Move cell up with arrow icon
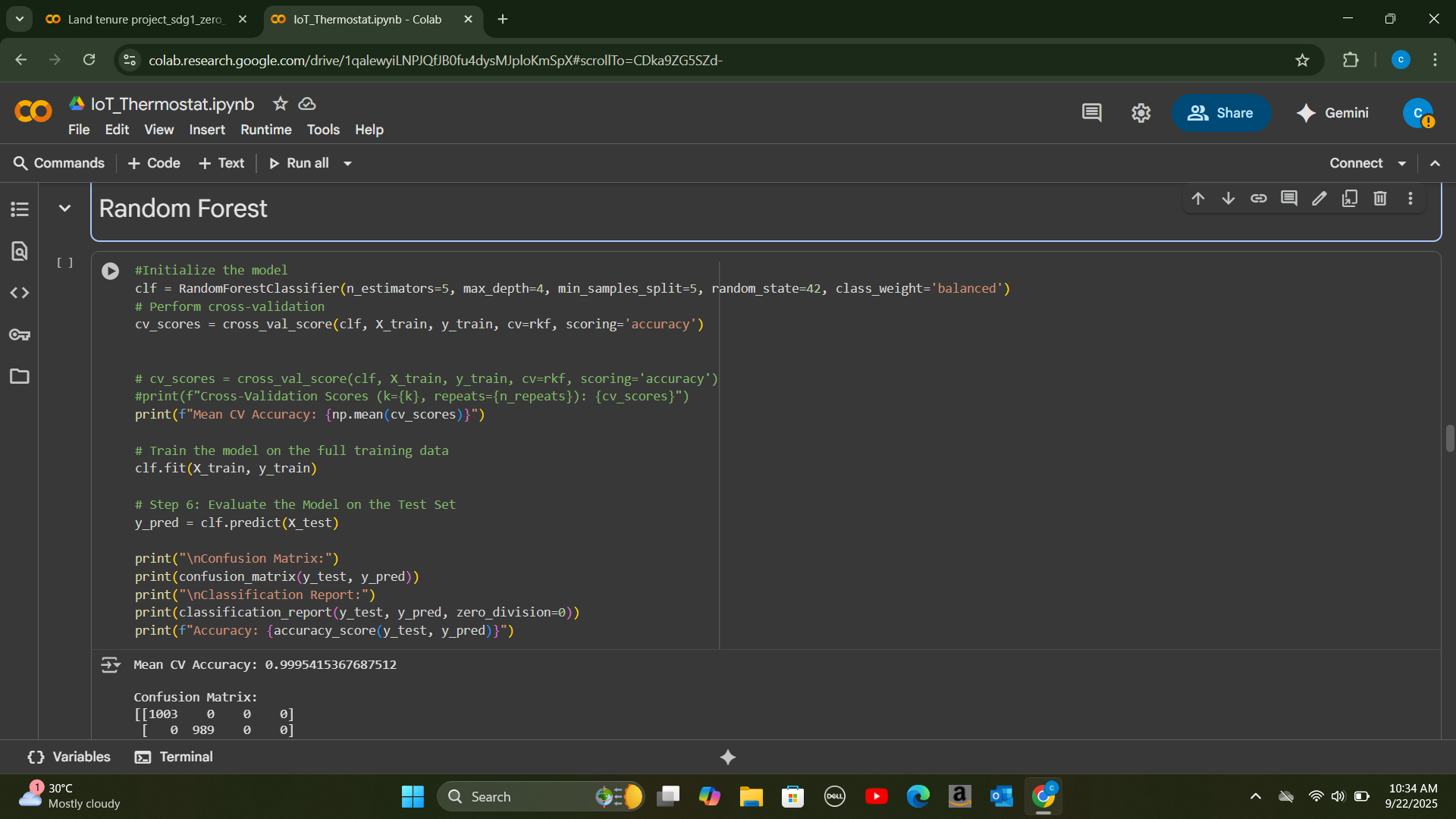 tap(1198, 199)
